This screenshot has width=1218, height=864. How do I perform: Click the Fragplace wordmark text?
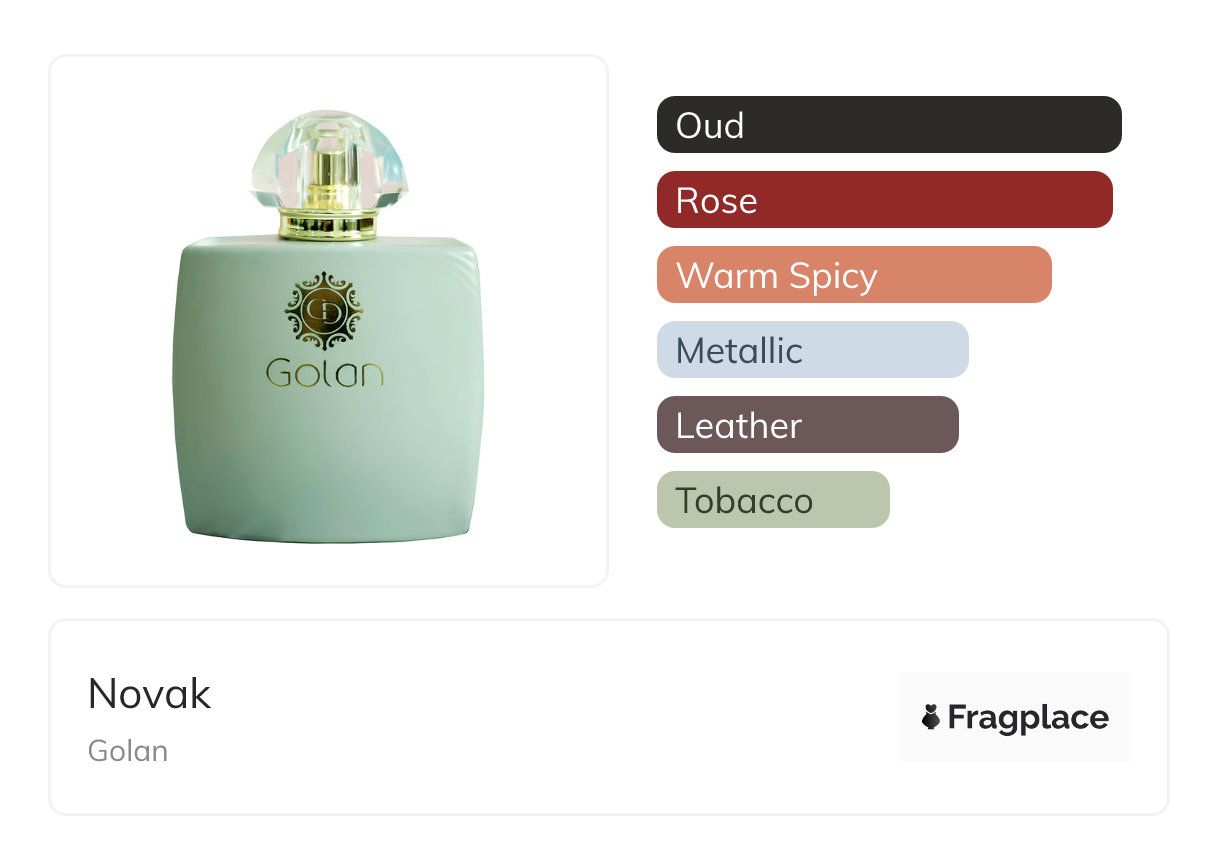coord(1028,718)
